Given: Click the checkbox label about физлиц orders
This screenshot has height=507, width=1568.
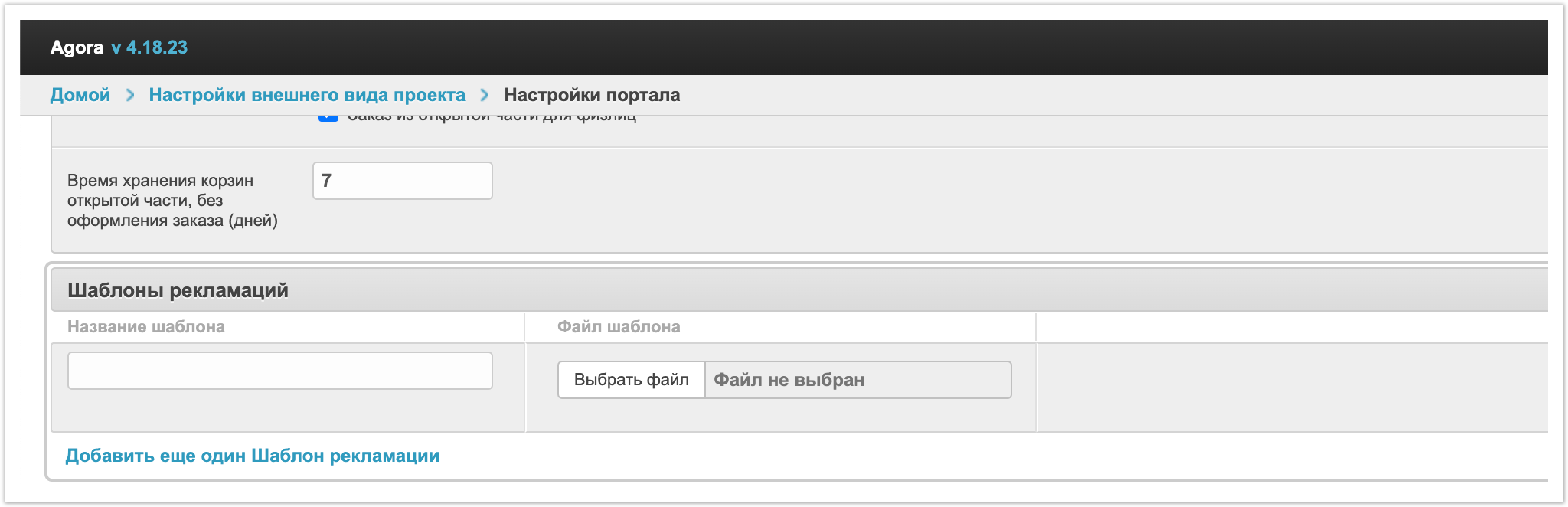Looking at the screenshot, I should [x=492, y=119].
